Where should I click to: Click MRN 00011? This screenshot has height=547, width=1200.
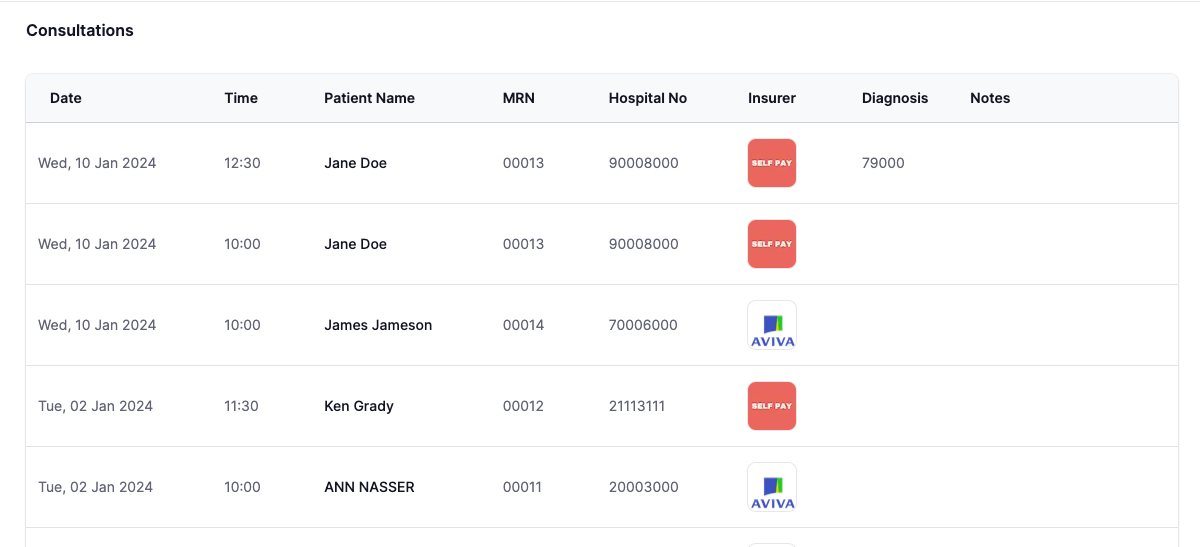(x=522, y=487)
